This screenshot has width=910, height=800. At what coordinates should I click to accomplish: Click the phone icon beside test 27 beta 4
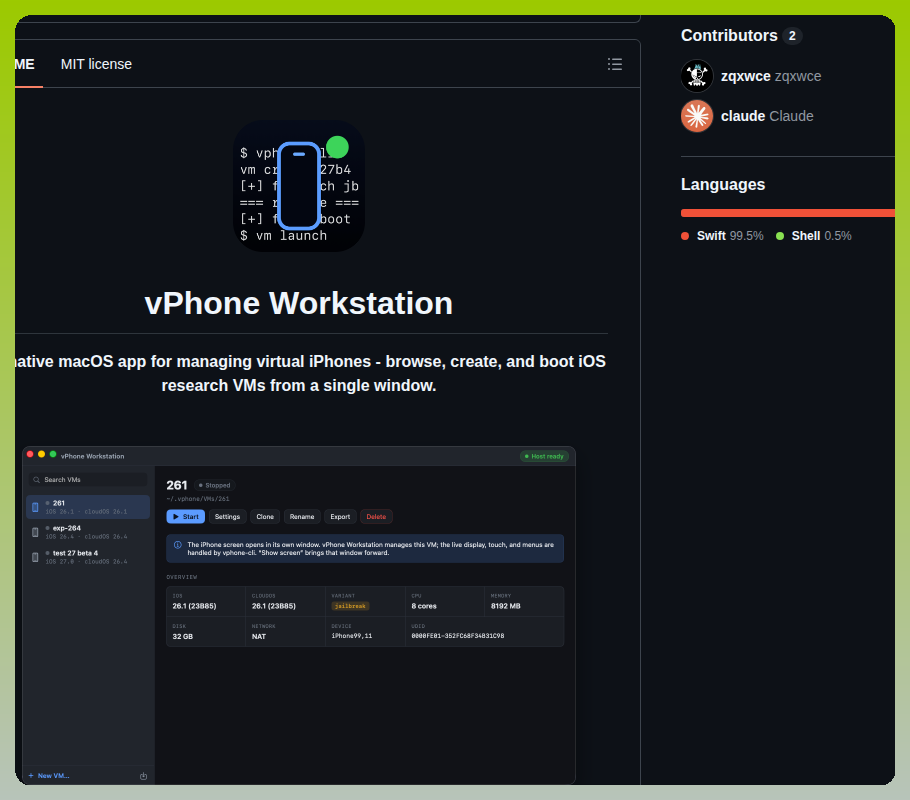35,557
